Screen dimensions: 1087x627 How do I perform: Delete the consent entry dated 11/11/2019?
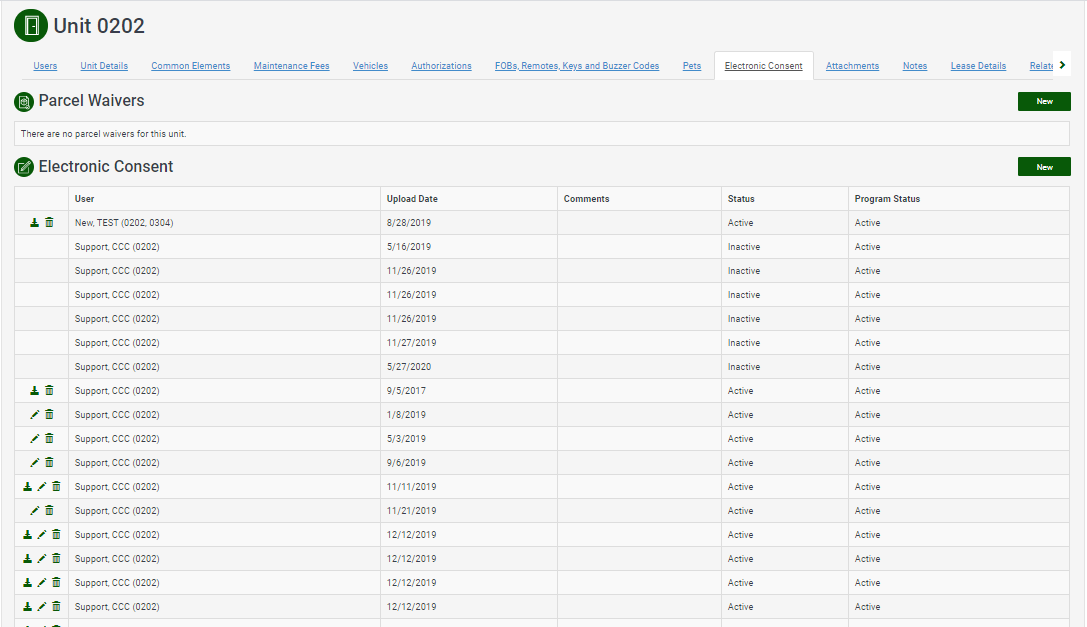pos(56,487)
